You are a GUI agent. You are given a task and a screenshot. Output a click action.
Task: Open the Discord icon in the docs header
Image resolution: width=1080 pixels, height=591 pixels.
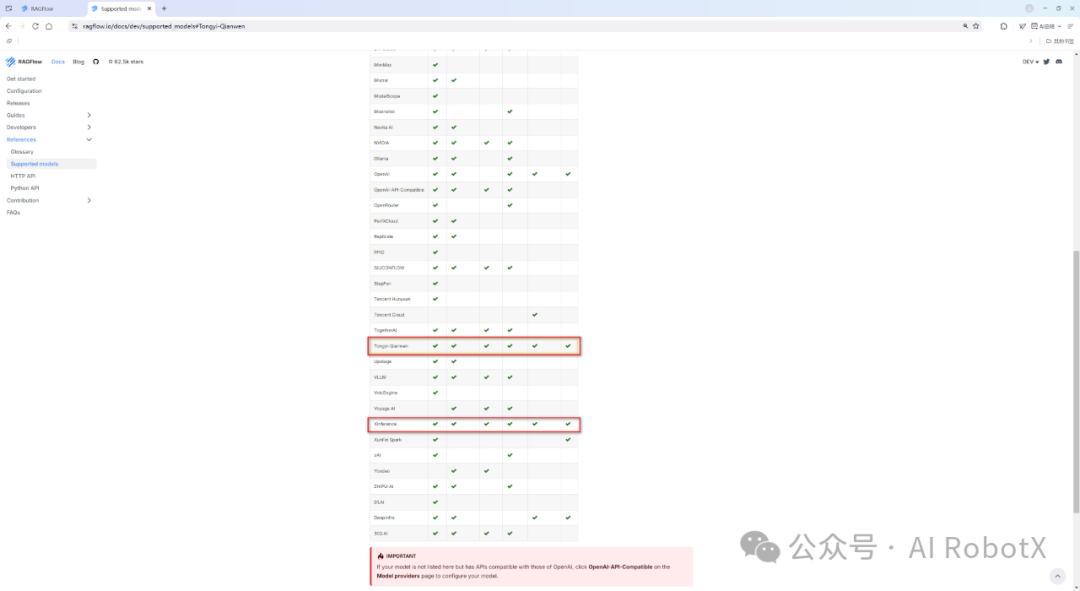click(x=1059, y=62)
